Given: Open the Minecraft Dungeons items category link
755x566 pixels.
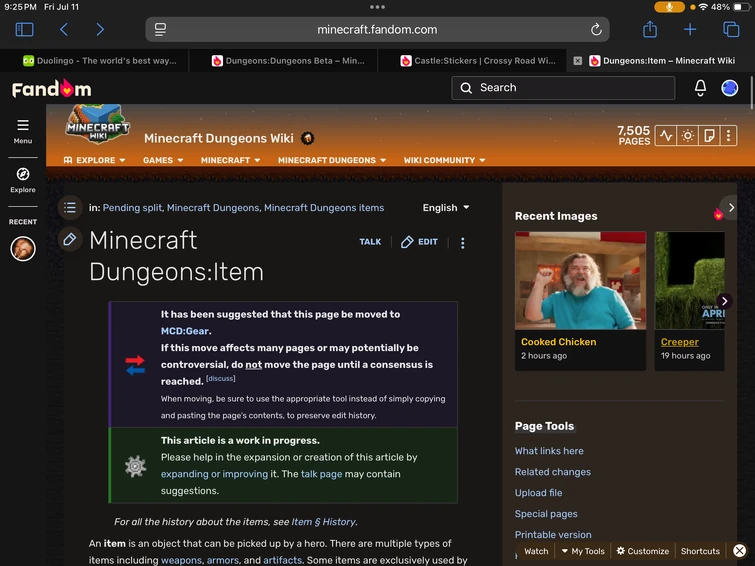Looking at the screenshot, I should click(324, 208).
